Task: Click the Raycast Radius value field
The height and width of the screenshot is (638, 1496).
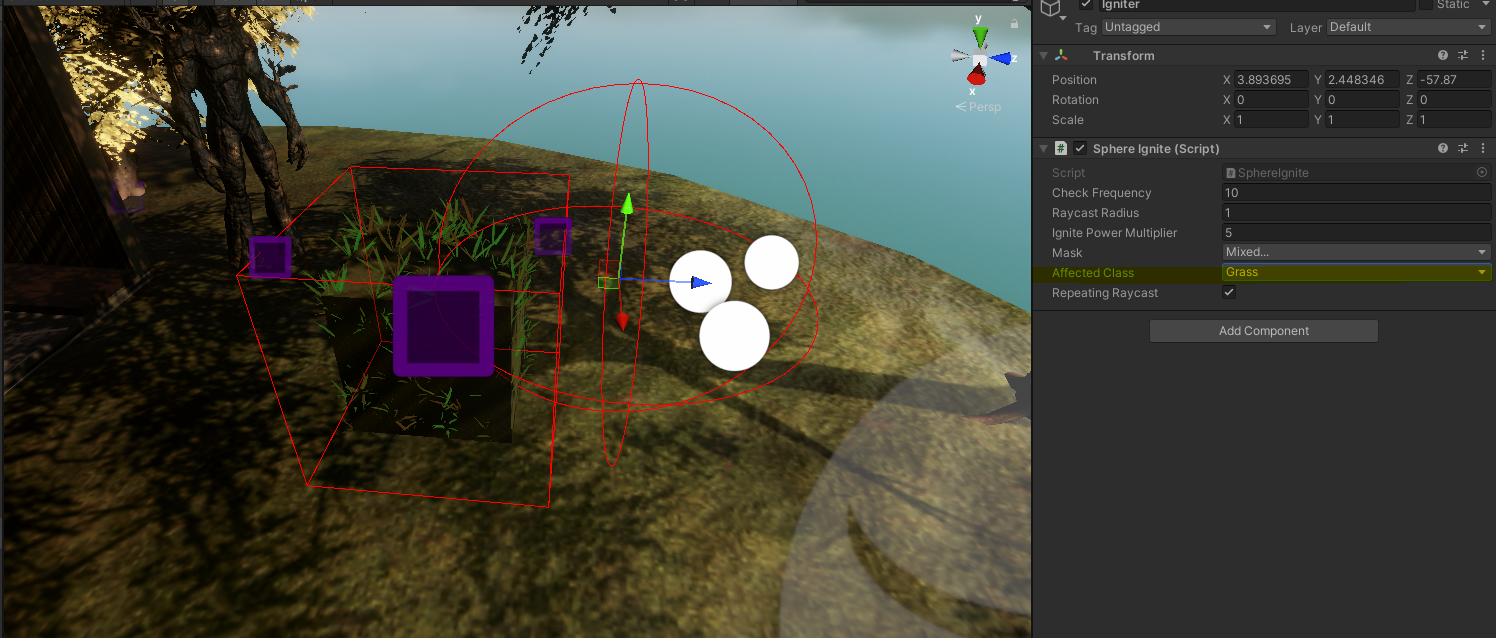Action: 1356,213
